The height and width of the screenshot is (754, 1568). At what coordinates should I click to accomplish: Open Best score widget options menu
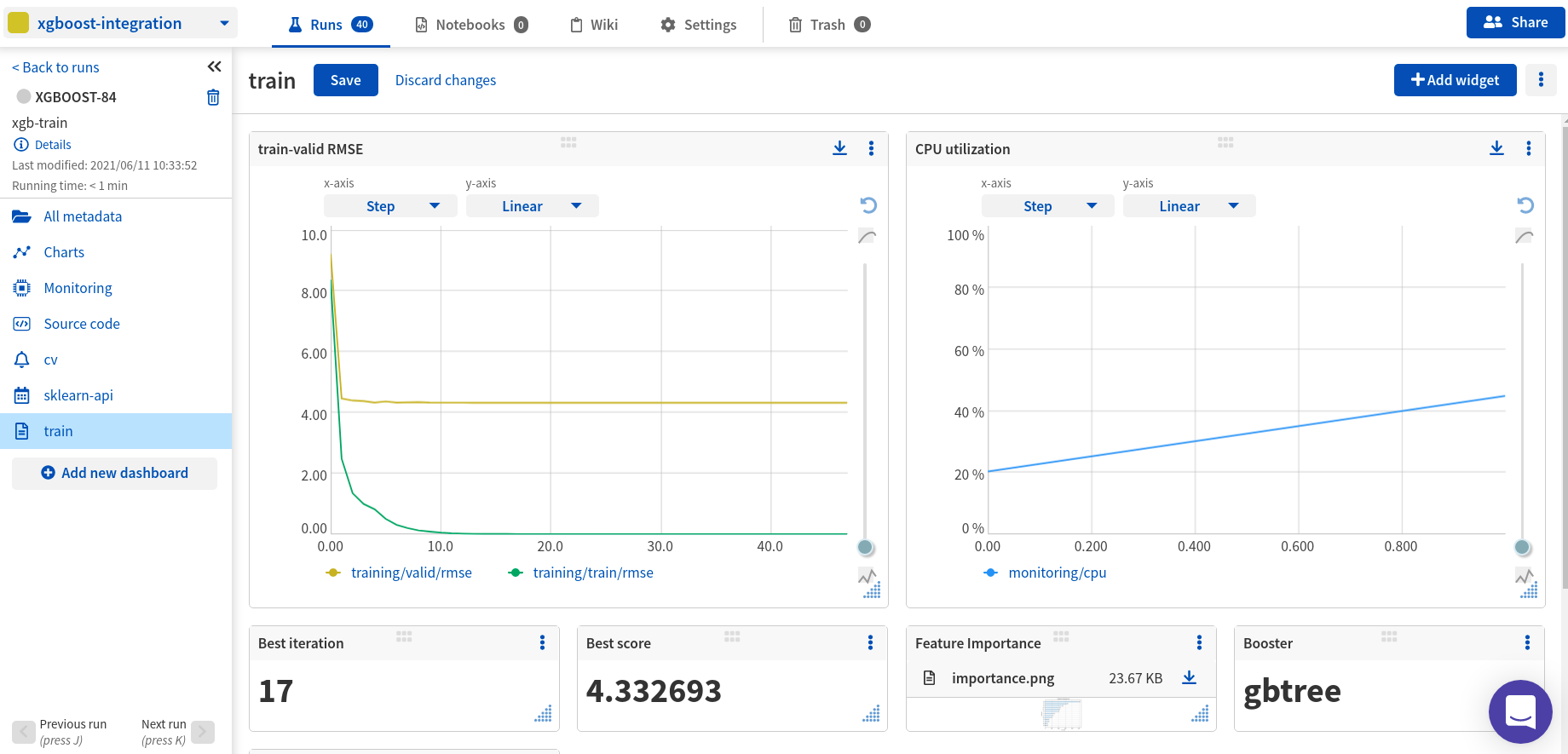(x=870, y=642)
